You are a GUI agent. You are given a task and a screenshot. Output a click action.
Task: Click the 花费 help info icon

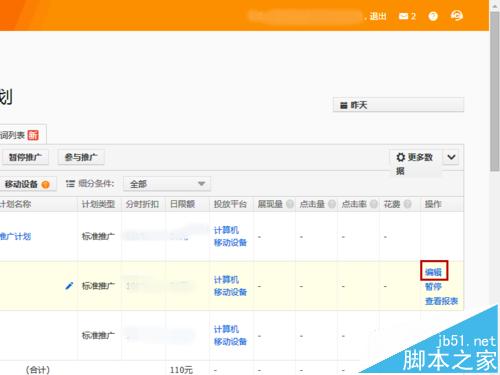[x=407, y=204]
